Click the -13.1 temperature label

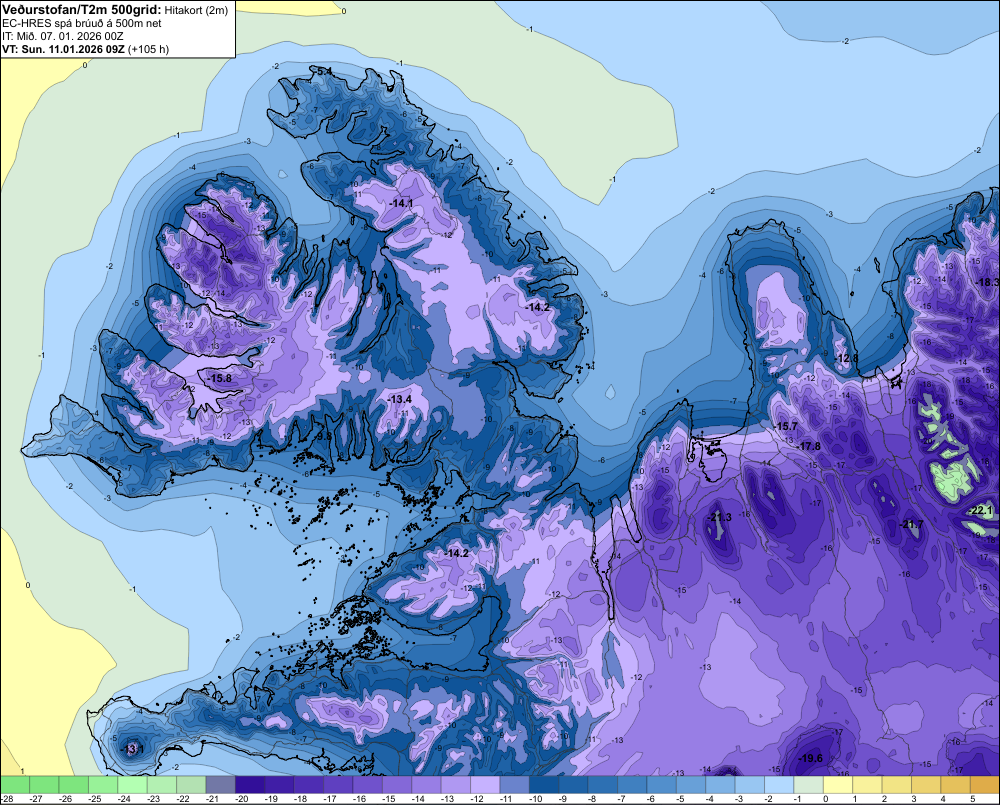(x=132, y=749)
